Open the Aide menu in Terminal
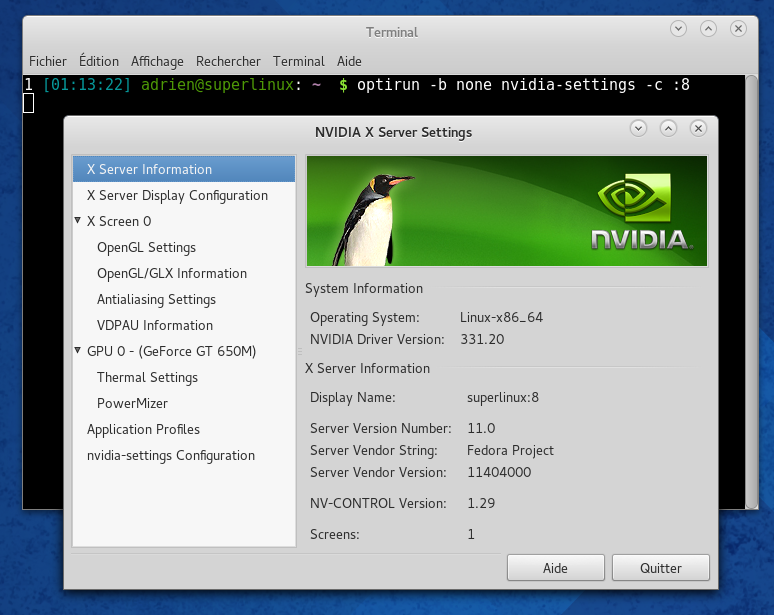774x615 pixels. [x=349, y=61]
